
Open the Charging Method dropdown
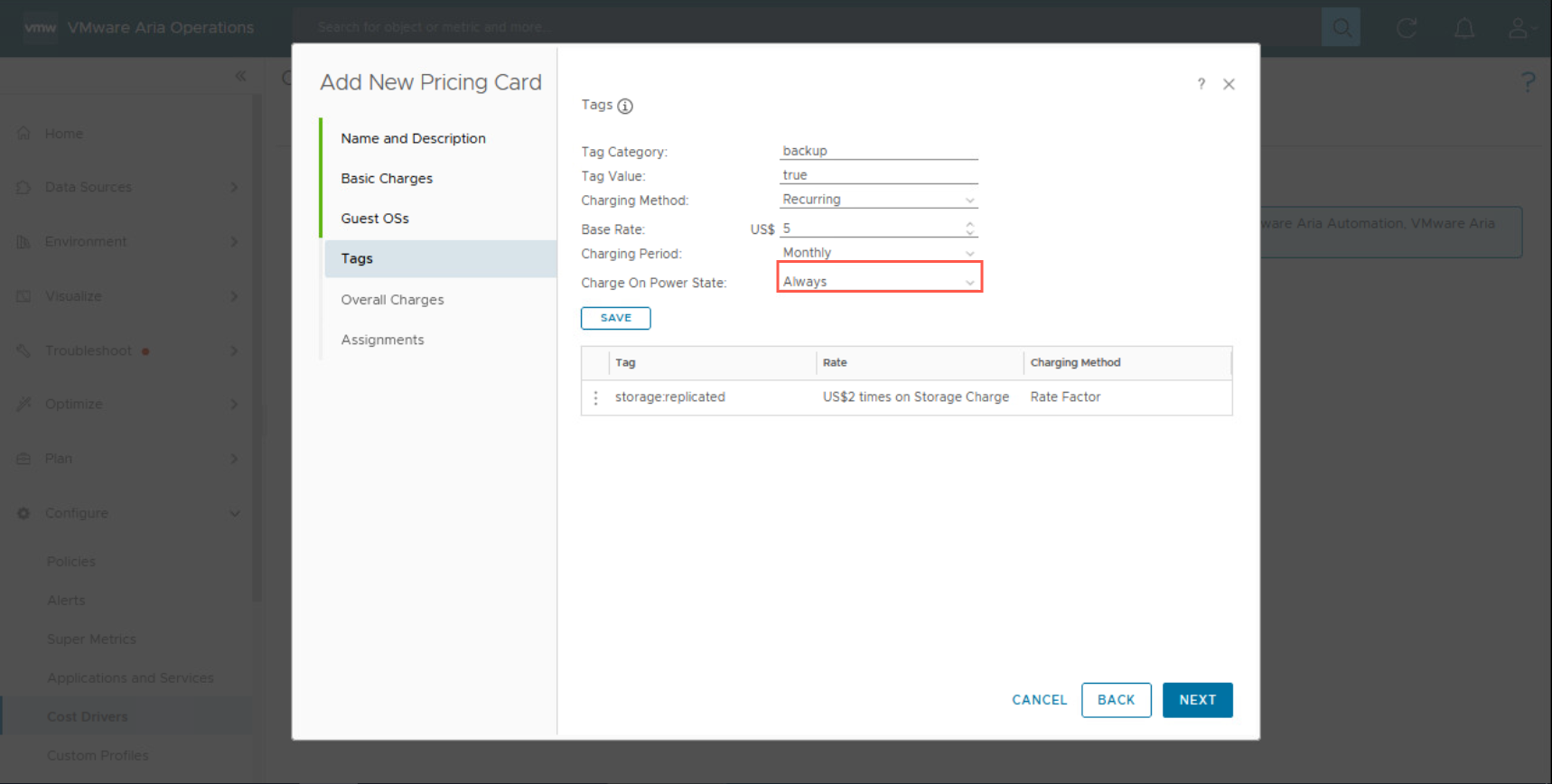[x=878, y=200]
